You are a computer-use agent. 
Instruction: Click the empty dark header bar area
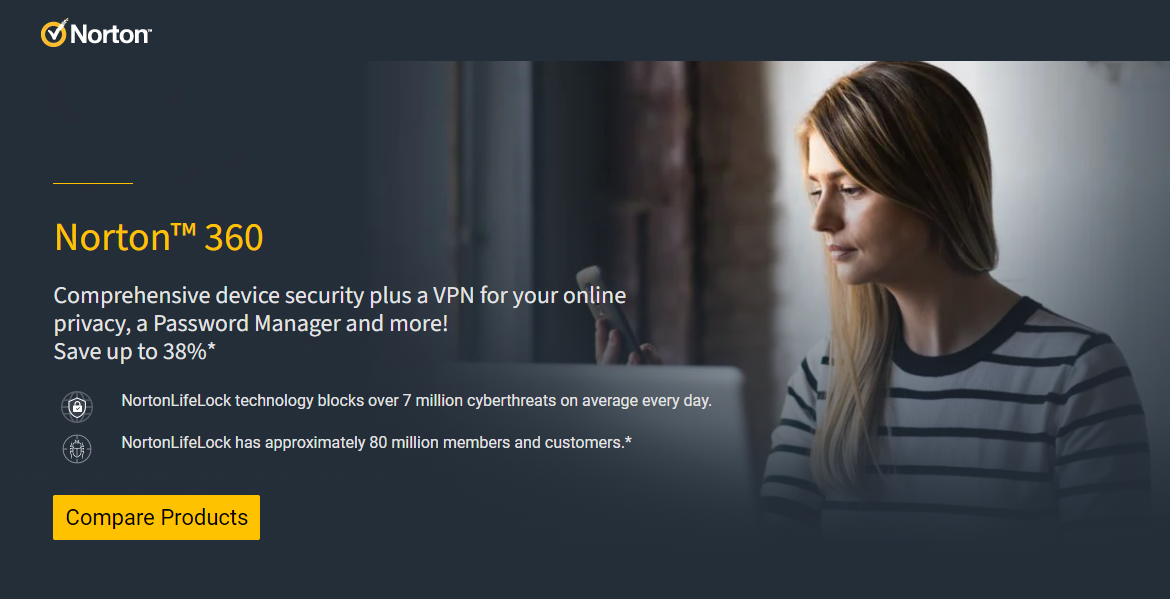coord(657,31)
